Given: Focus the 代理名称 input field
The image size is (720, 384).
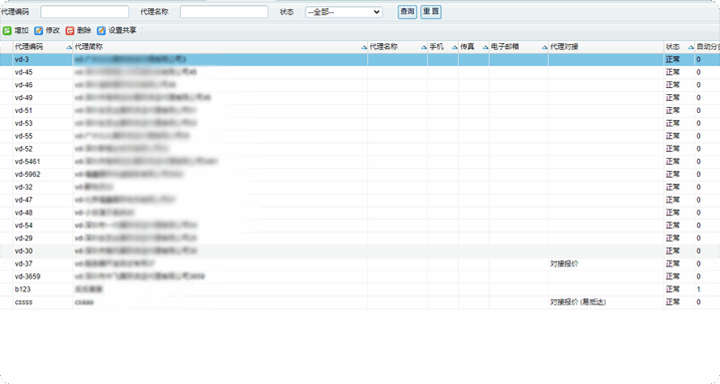Looking at the screenshot, I should 224,12.
